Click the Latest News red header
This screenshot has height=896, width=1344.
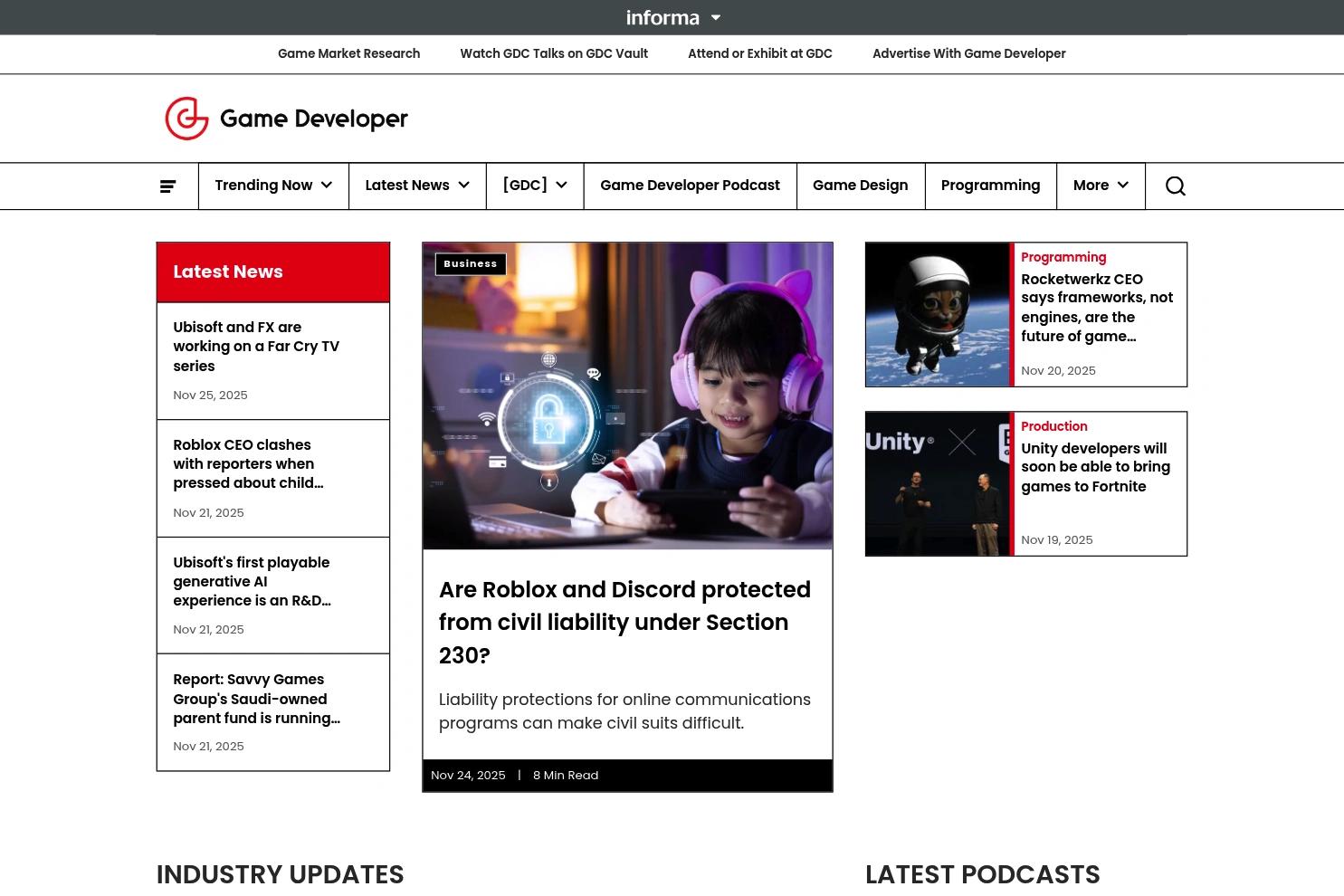[273, 272]
